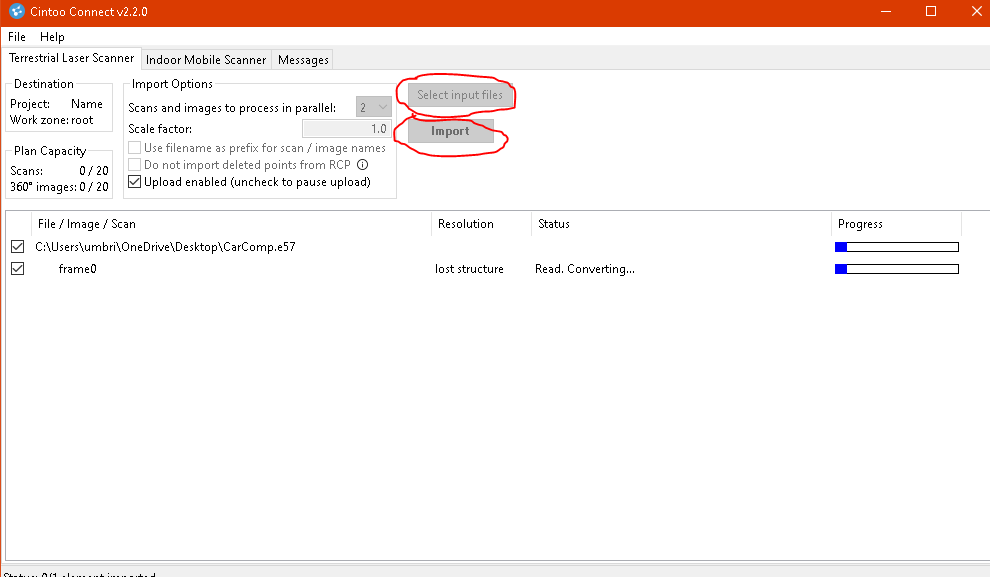Screen dimensions: 990x577
Task: Uncheck the frame0 scan checkbox
Action: pos(18,269)
